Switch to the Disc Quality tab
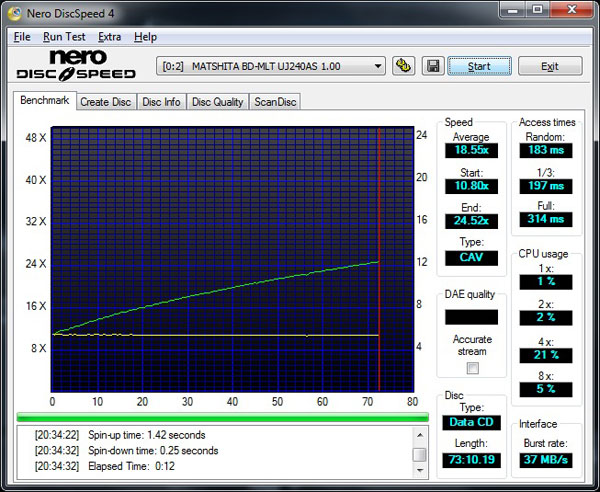Viewport: 600px width, 492px height. click(x=217, y=101)
